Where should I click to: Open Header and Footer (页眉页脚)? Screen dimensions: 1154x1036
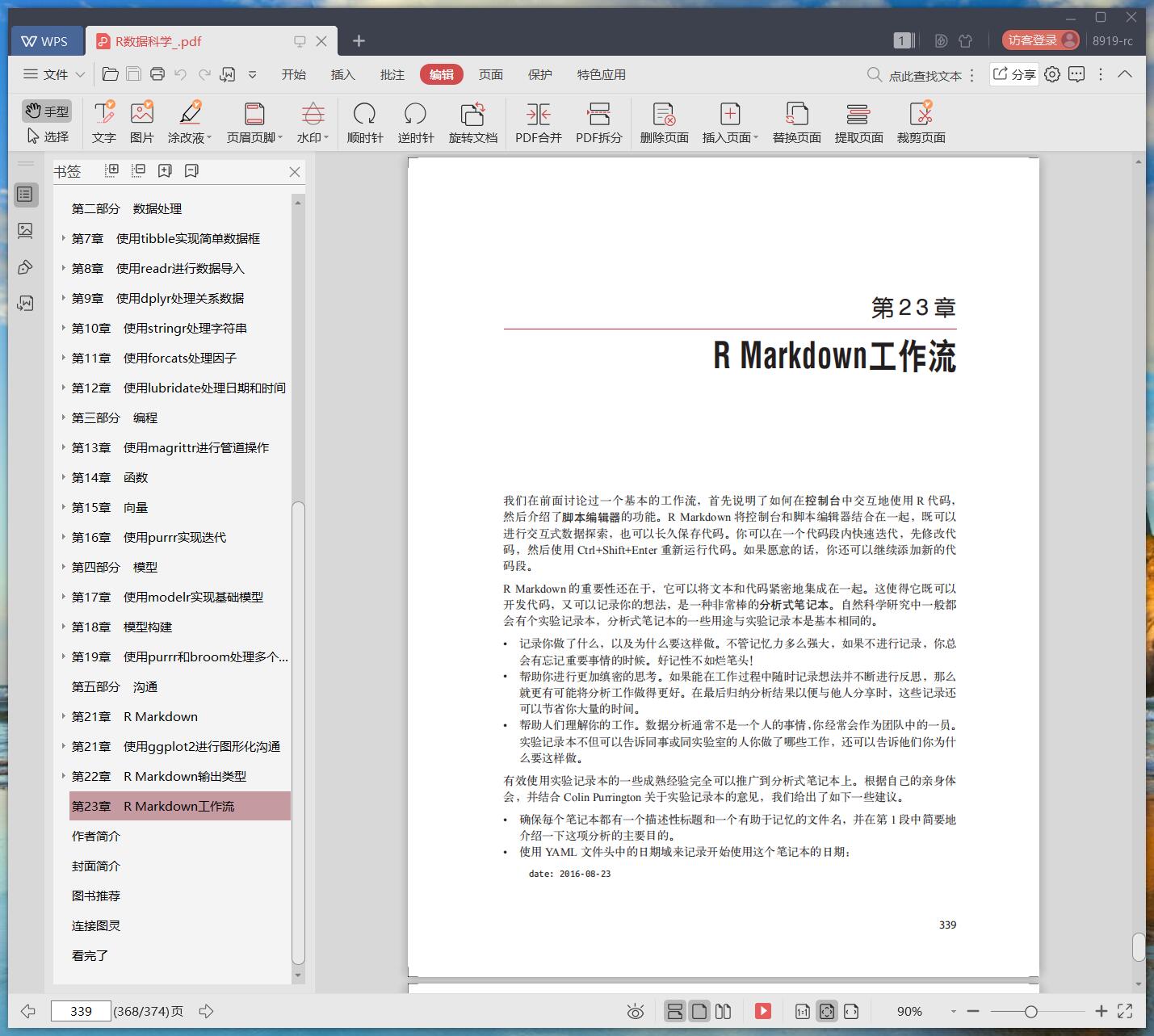click(254, 123)
